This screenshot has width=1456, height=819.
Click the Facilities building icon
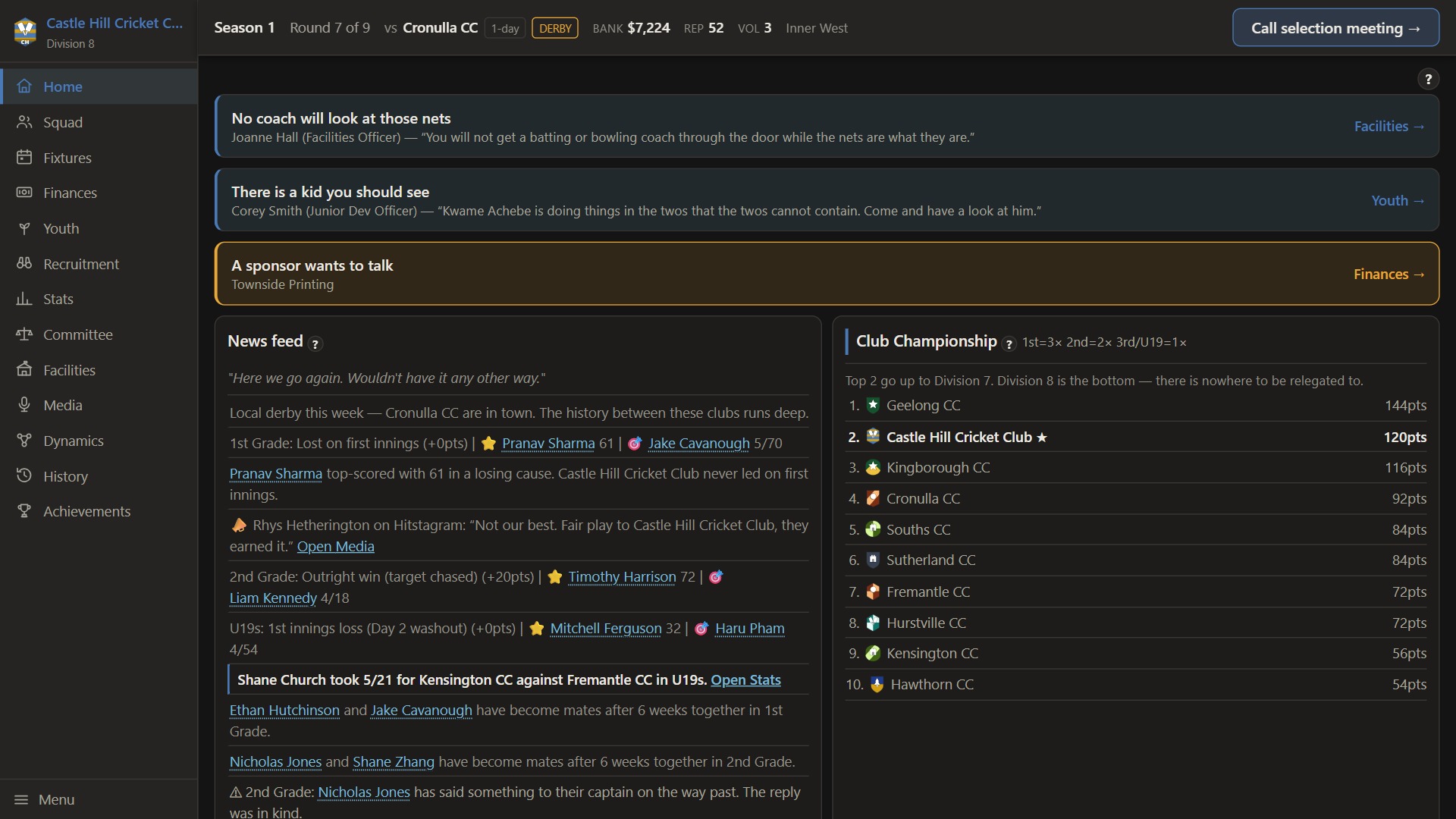[24, 370]
